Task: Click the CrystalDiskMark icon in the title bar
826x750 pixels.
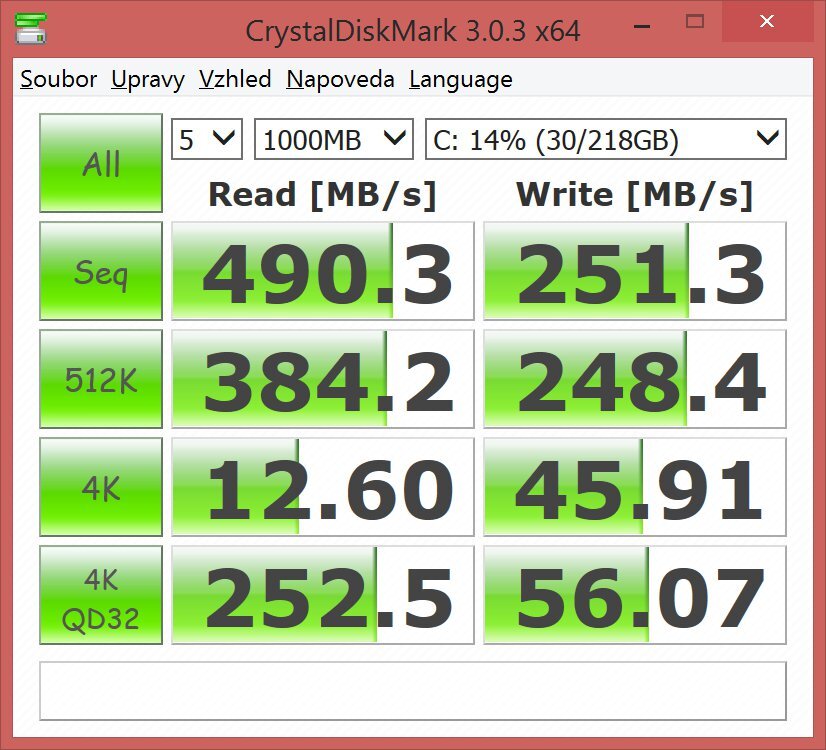Action: (30, 28)
